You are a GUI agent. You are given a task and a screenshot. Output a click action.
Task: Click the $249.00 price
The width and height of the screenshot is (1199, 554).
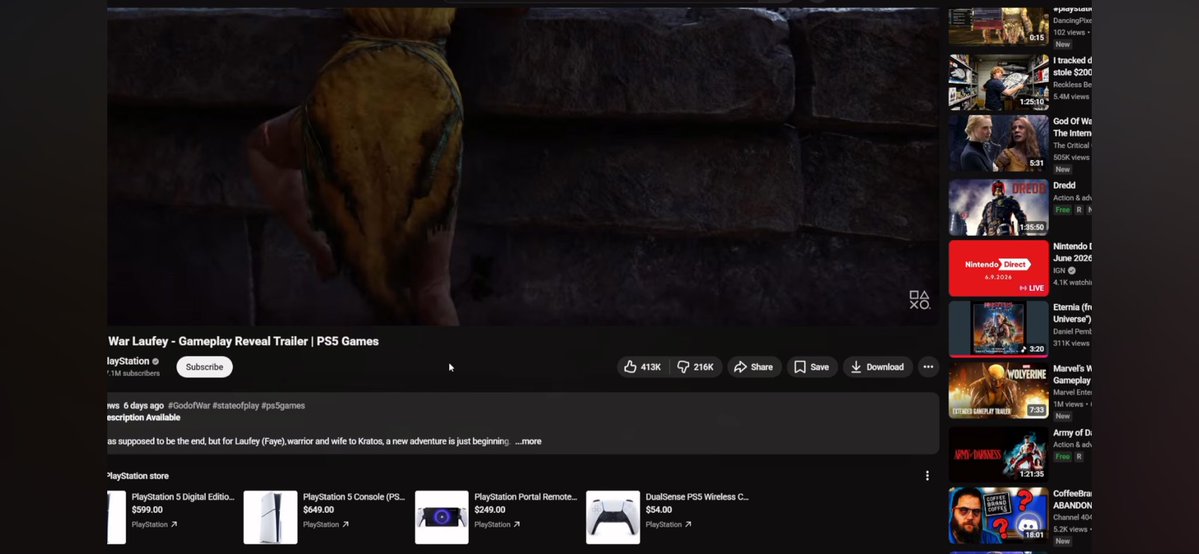pyautogui.click(x=489, y=510)
